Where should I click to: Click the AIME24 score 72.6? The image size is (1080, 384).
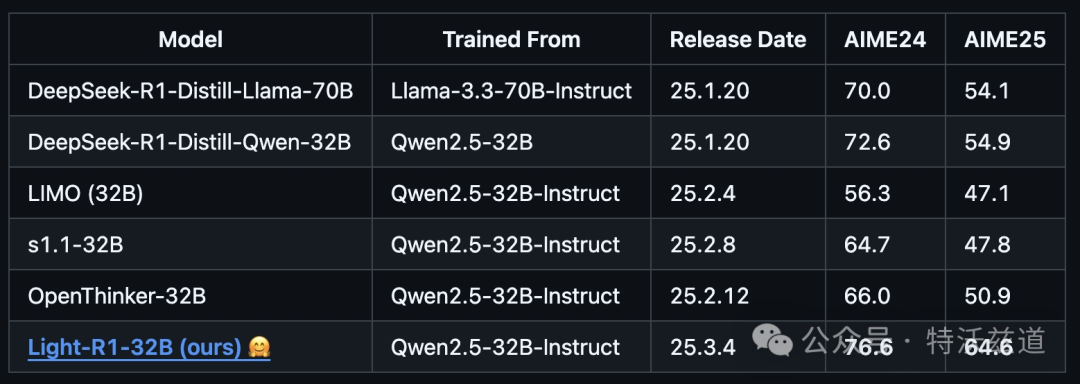tap(867, 142)
